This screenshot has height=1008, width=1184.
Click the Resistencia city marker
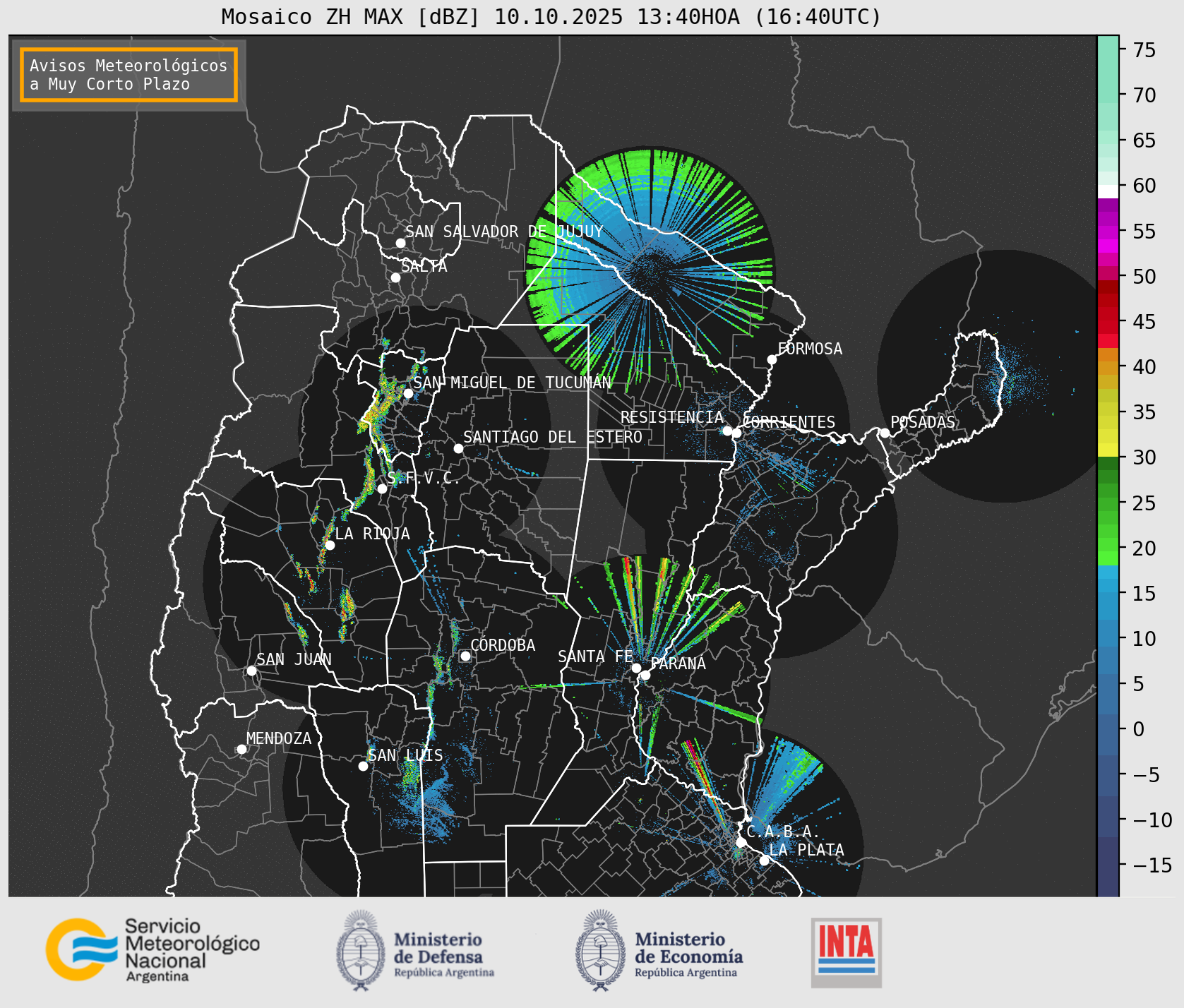727,431
